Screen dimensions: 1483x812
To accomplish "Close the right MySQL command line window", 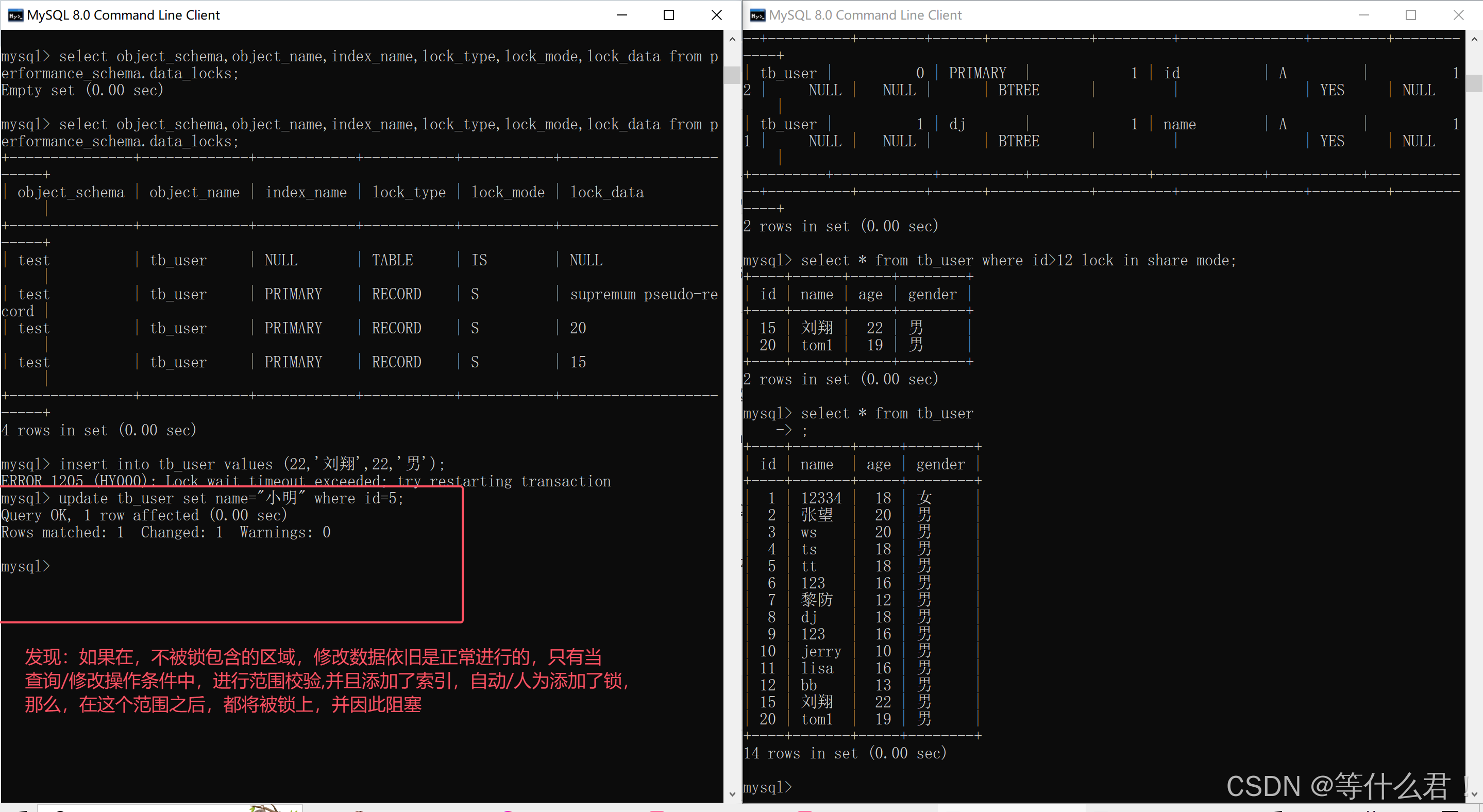I will [x=1458, y=15].
